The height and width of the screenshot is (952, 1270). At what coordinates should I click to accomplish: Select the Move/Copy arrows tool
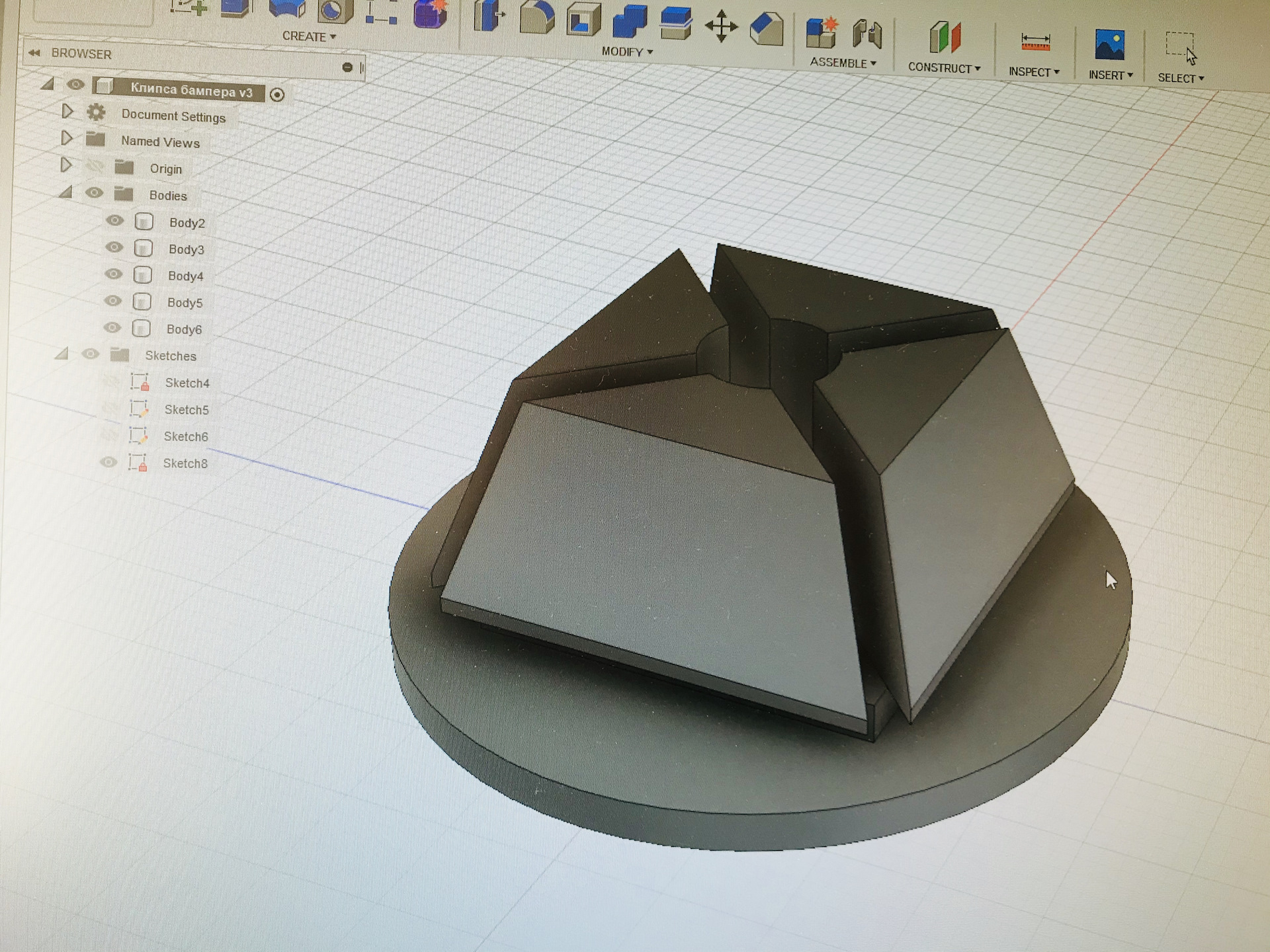[721, 26]
